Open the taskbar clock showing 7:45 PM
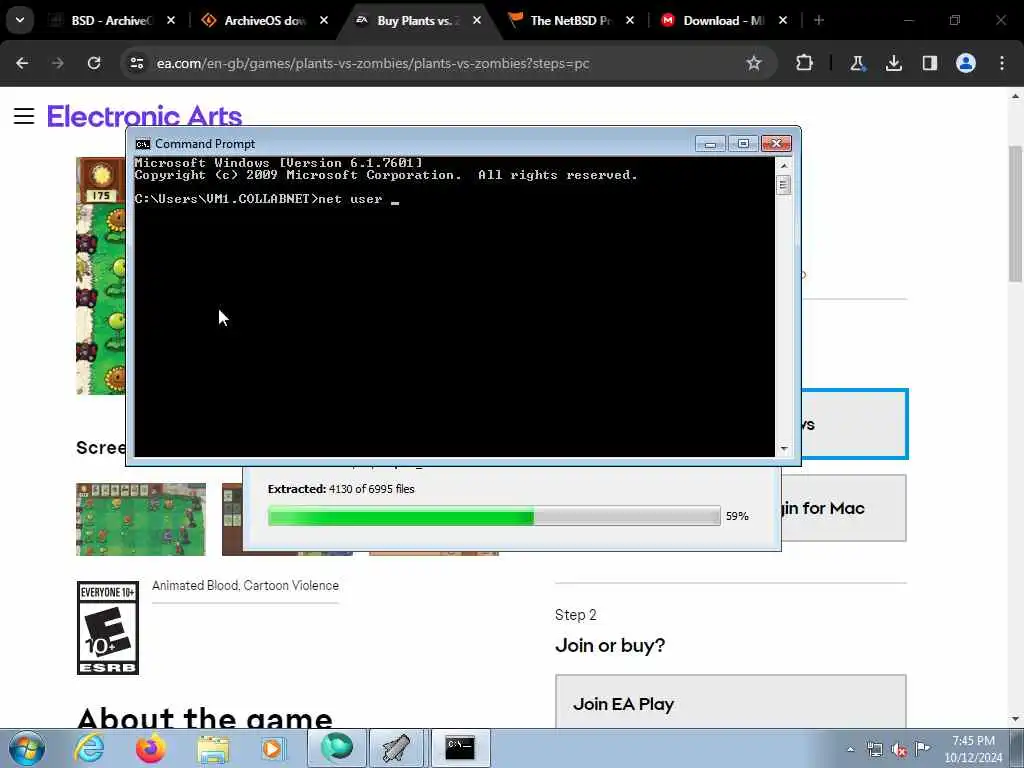The width and height of the screenshot is (1024, 768). click(973, 749)
